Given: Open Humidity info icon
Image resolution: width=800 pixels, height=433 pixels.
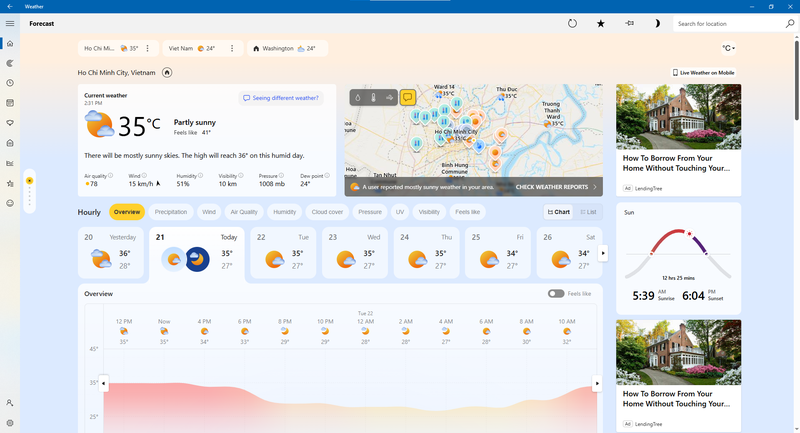Looking at the screenshot, I should (201, 175).
